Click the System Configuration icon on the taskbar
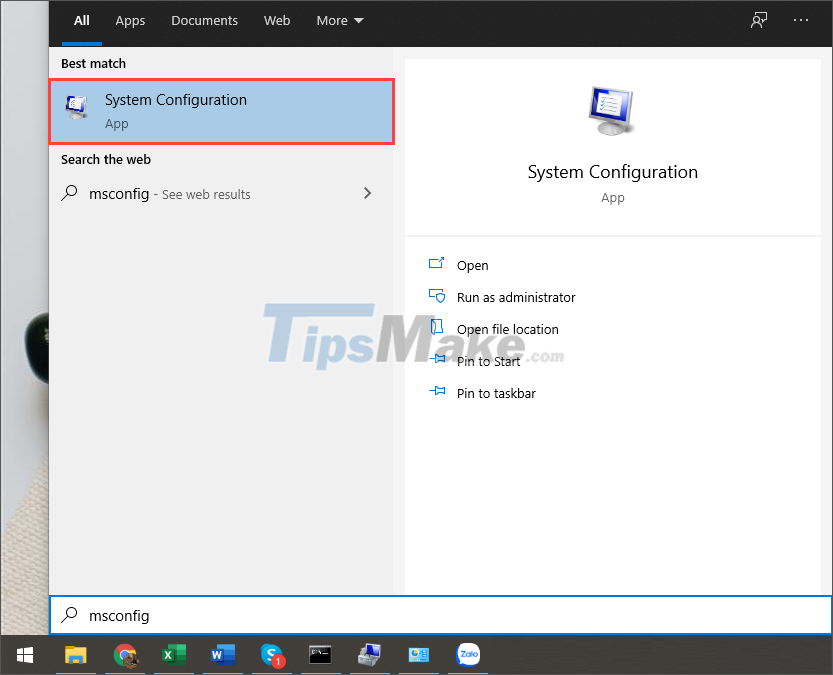 point(369,655)
